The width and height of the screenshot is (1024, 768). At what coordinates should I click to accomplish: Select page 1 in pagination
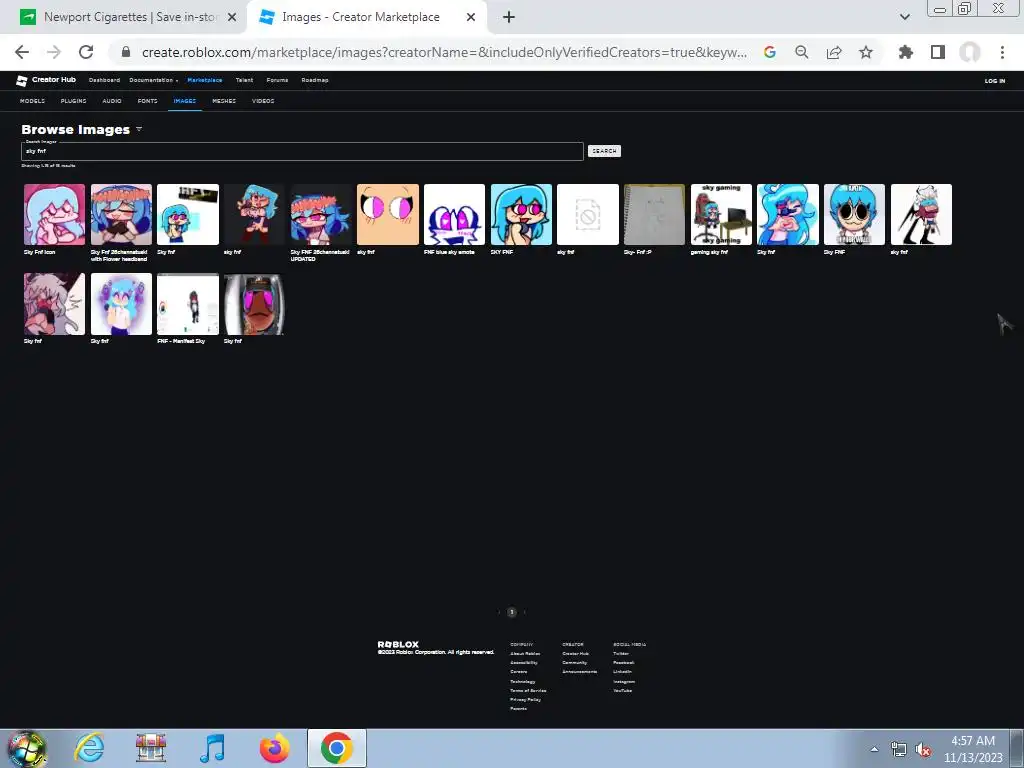pyautogui.click(x=512, y=612)
